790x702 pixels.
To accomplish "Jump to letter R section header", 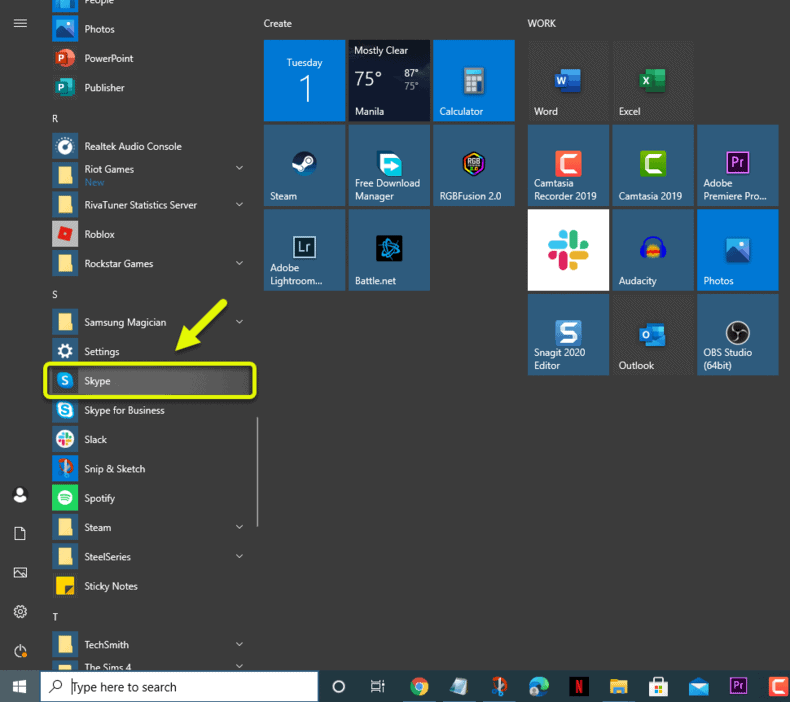I will pyautogui.click(x=55, y=118).
